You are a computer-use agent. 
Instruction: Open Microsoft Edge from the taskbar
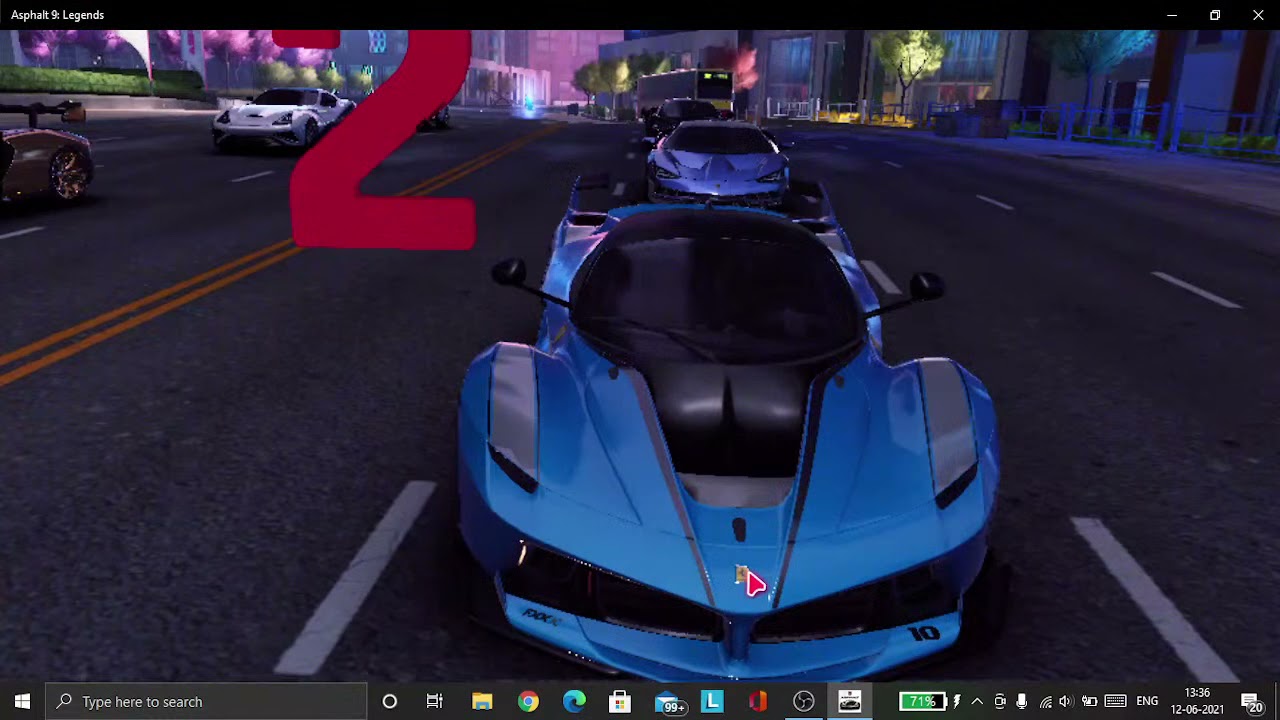pyautogui.click(x=574, y=702)
